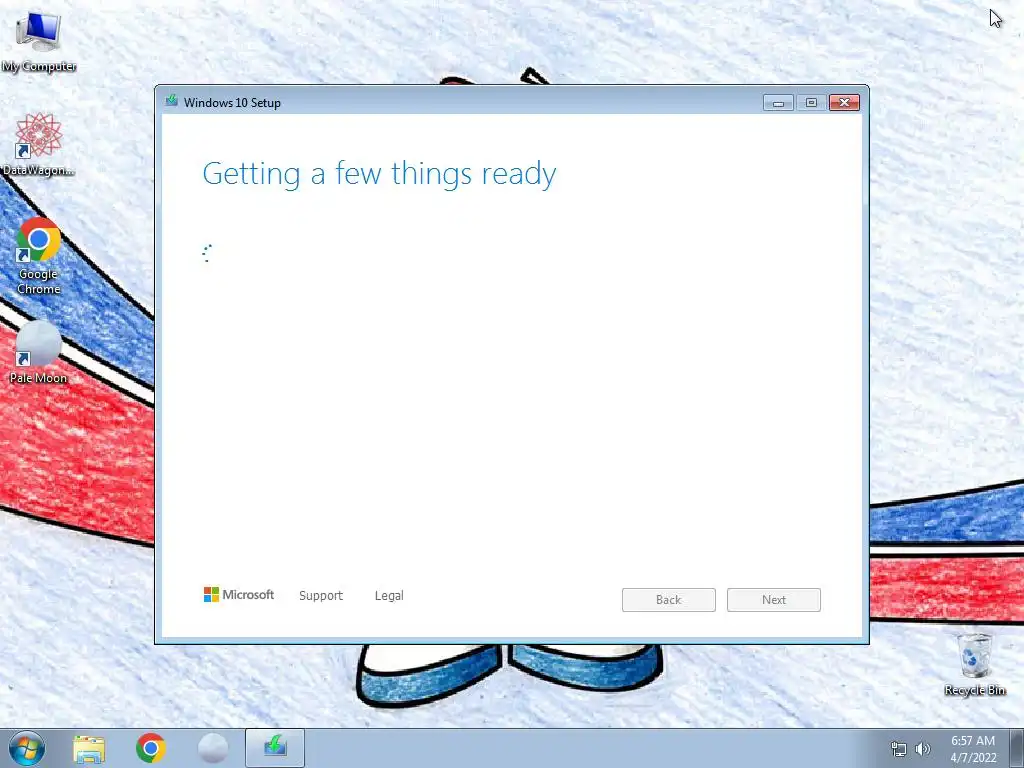1024x768 pixels.
Task: Click the Microsoft logo in Setup
Action: click(x=239, y=594)
